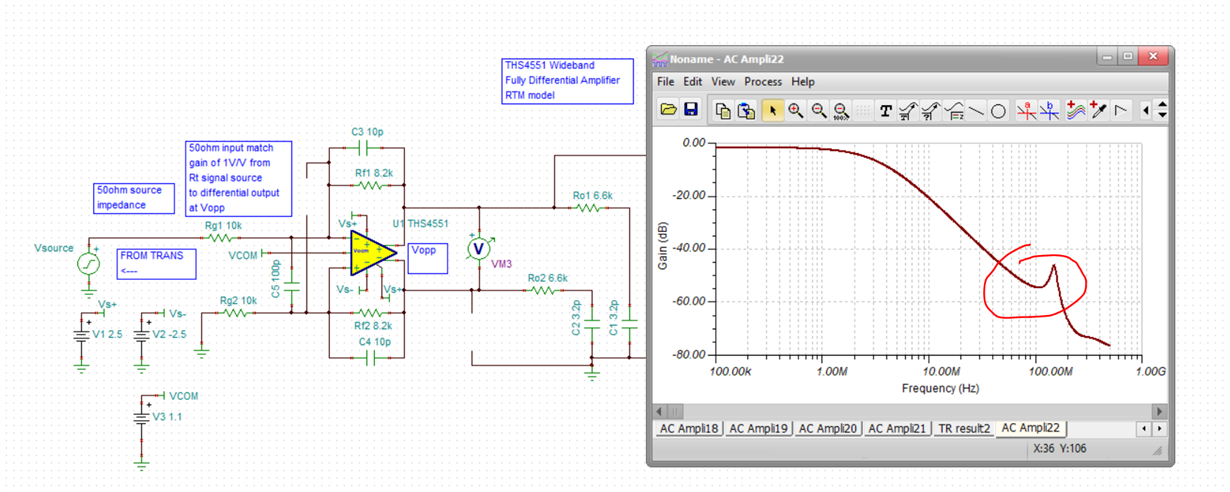
Task: Open the Edit menu
Action: 692,82
